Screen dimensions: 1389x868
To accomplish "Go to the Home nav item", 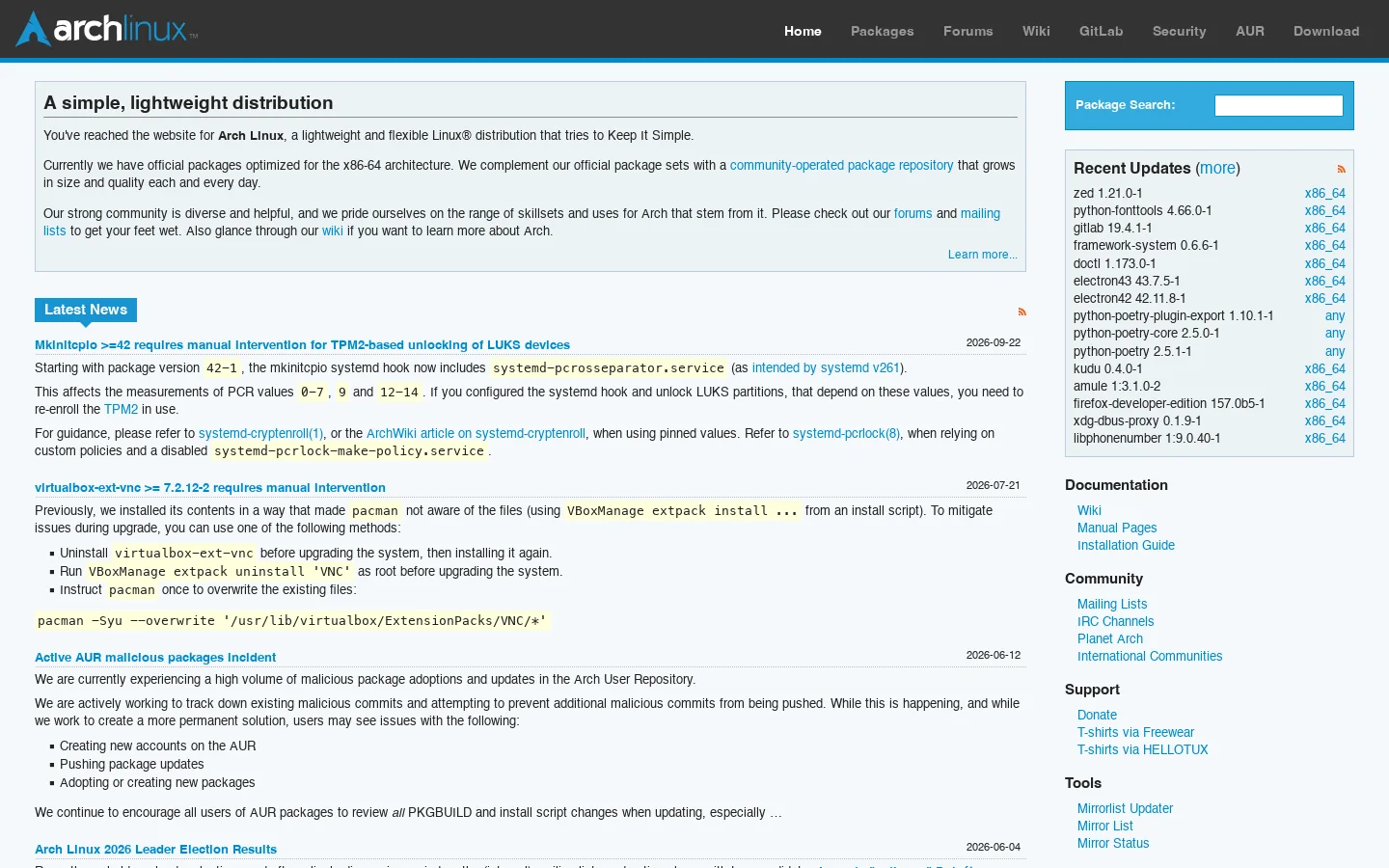I will (803, 31).
